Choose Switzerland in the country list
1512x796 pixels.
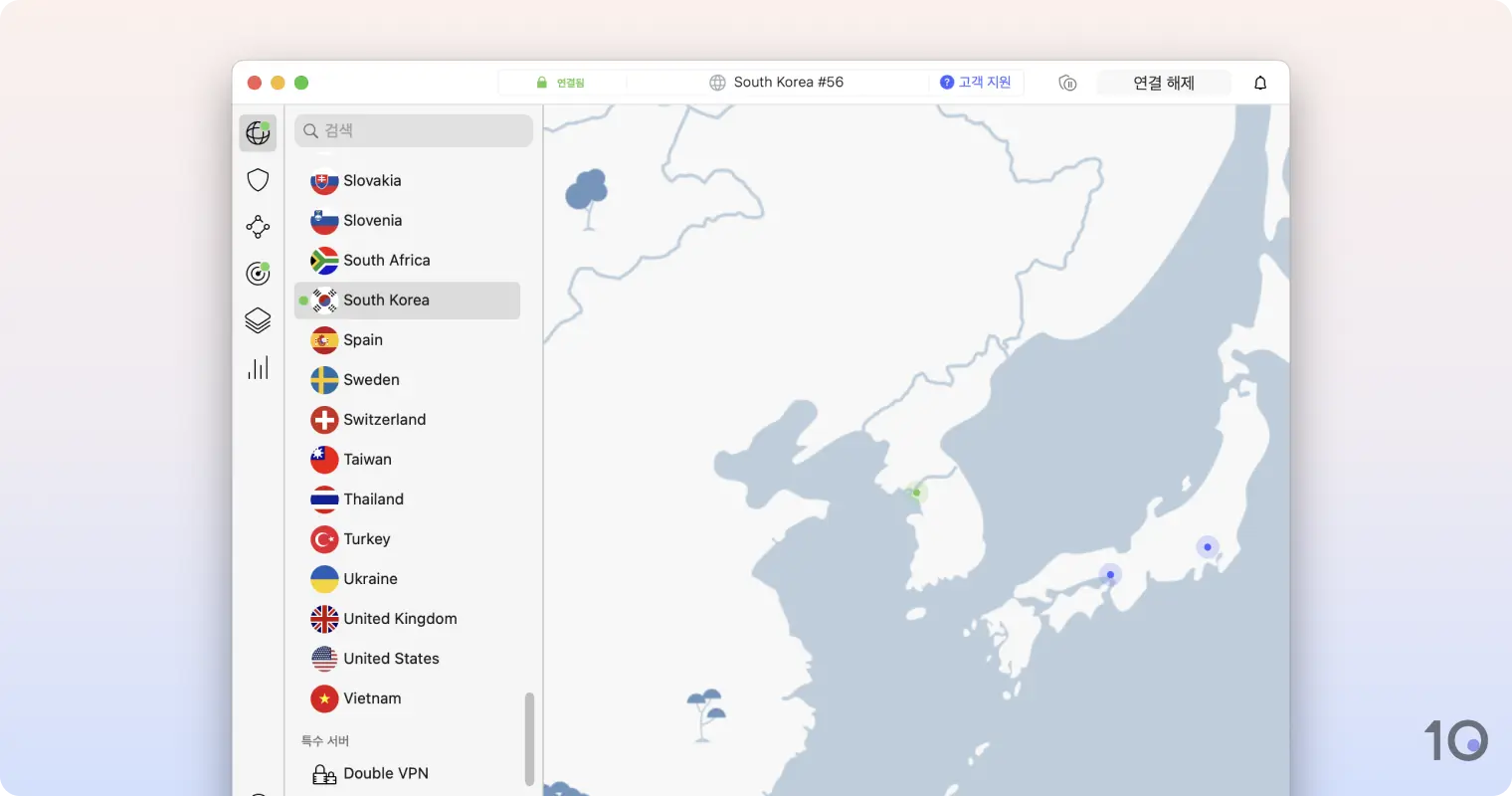(384, 420)
